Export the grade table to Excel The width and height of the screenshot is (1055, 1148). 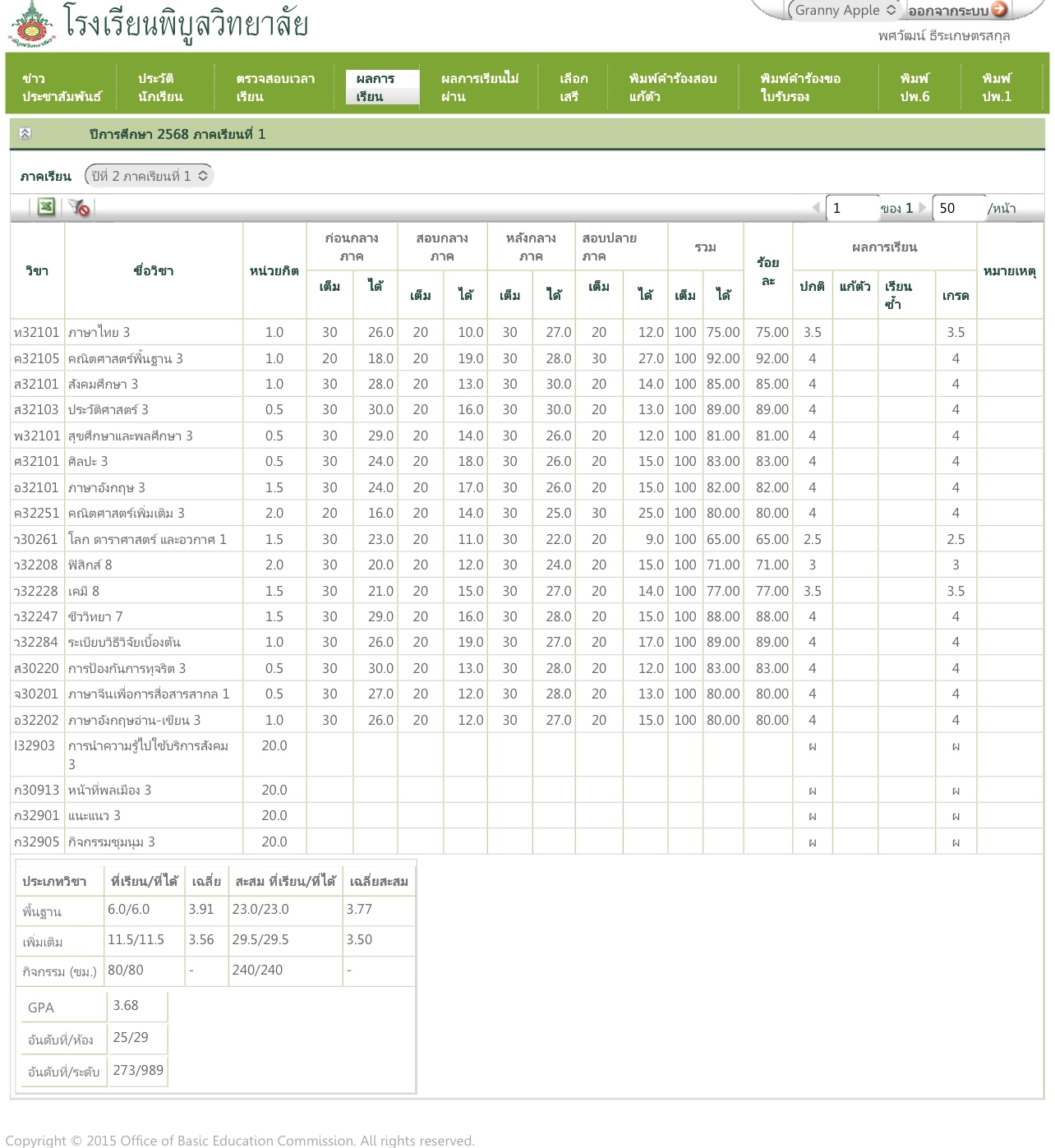pyautogui.click(x=46, y=208)
